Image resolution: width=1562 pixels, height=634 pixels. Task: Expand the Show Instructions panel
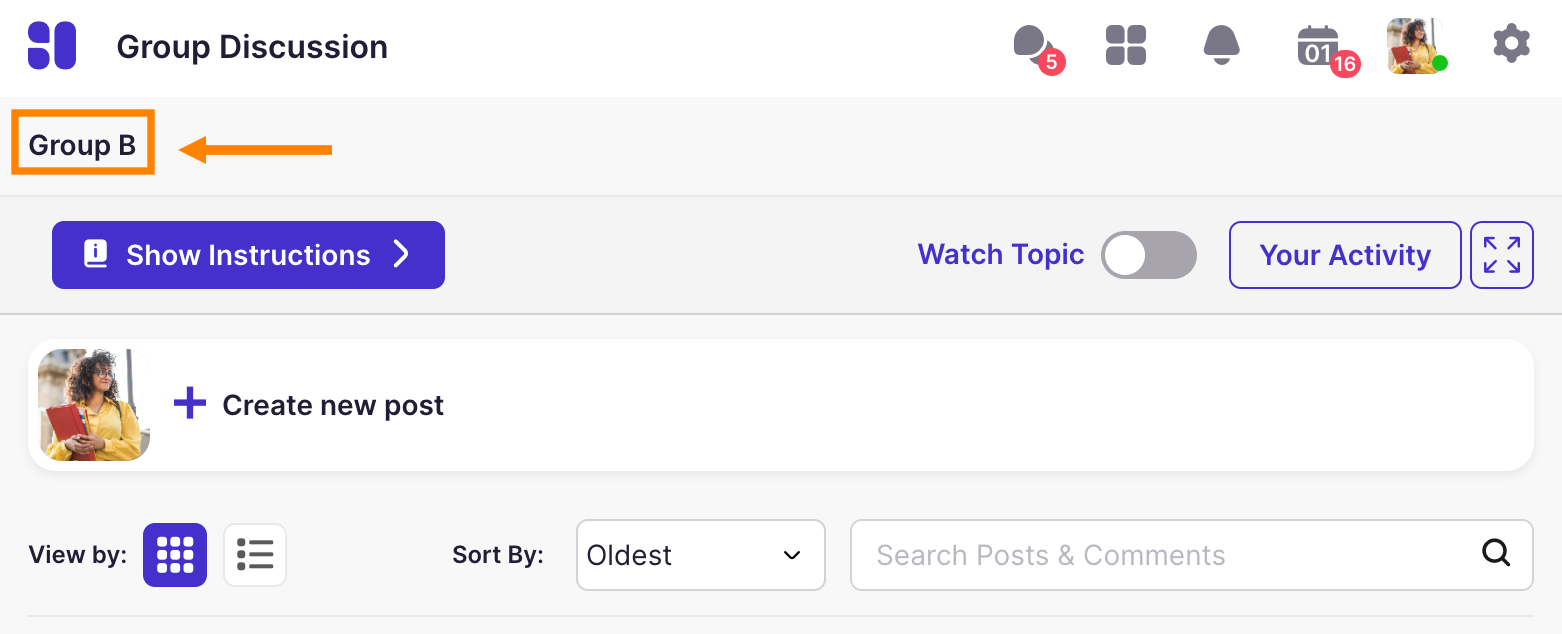(x=248, y=255)
